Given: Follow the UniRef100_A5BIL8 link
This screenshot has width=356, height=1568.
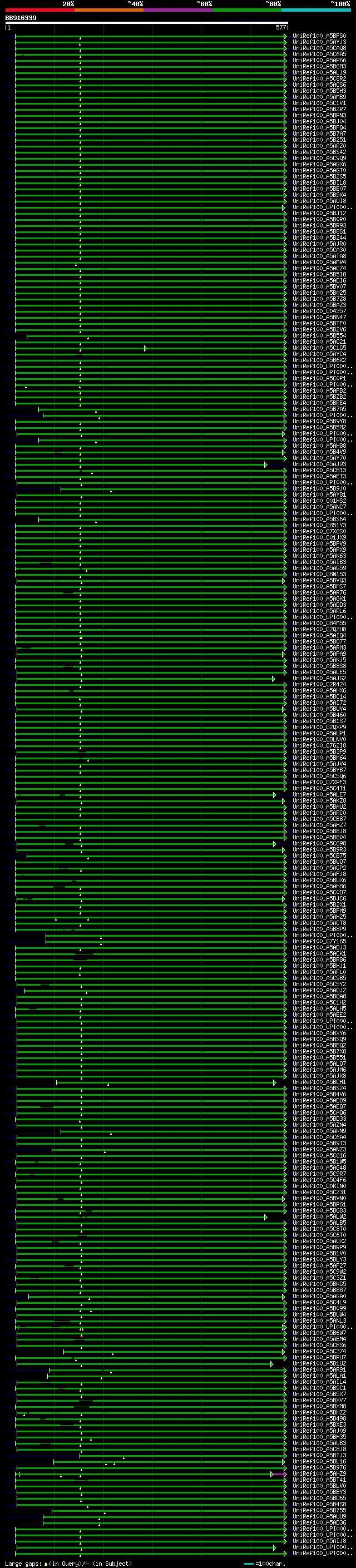Looking at the screenshot, I should point(319,182).
